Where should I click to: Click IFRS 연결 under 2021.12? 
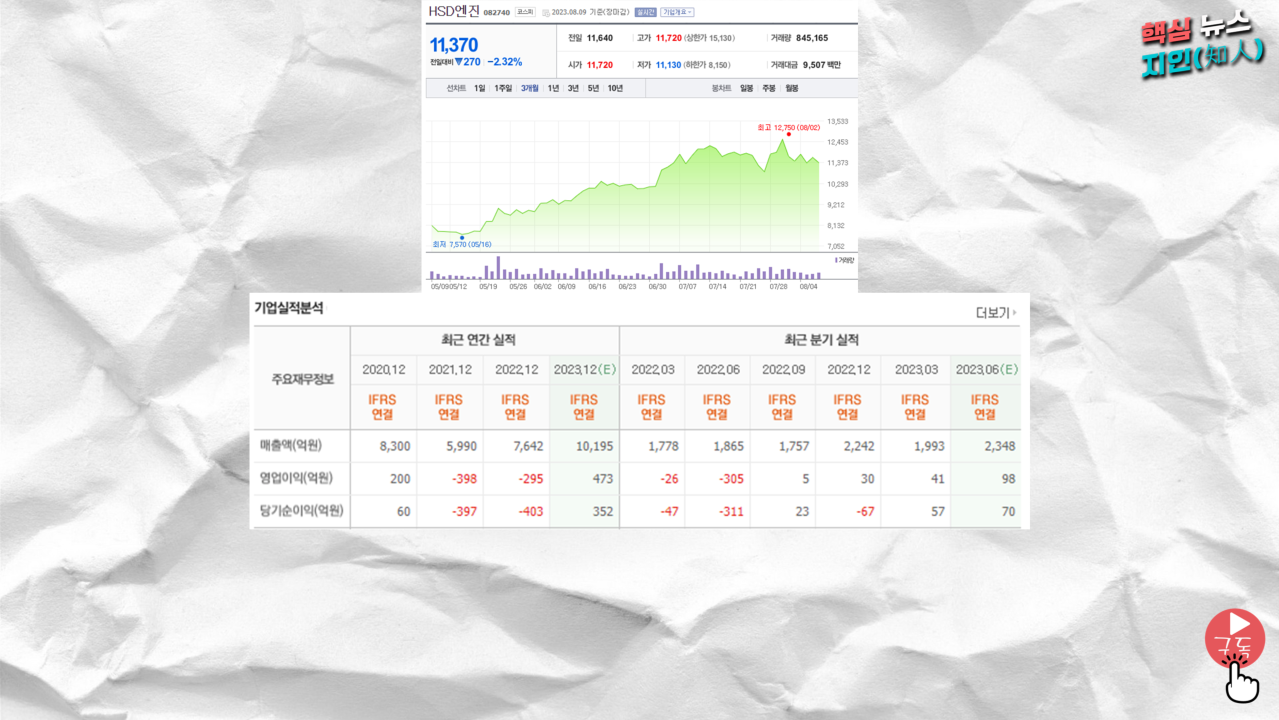450,407
